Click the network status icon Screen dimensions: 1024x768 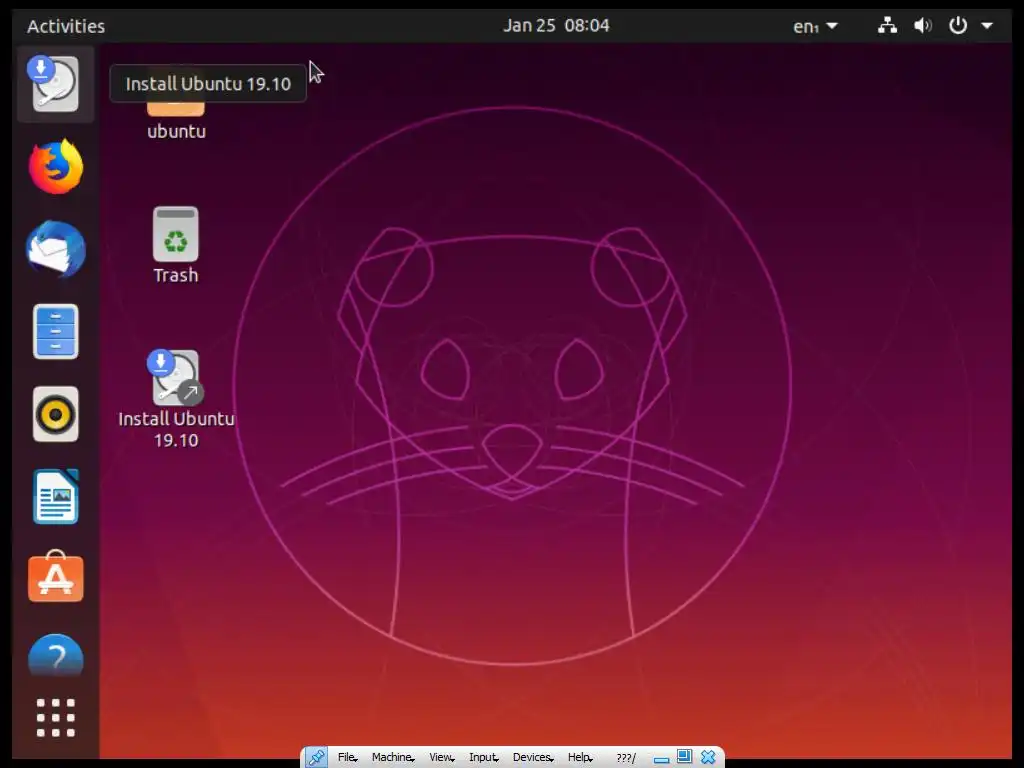(x=887, y=25)
